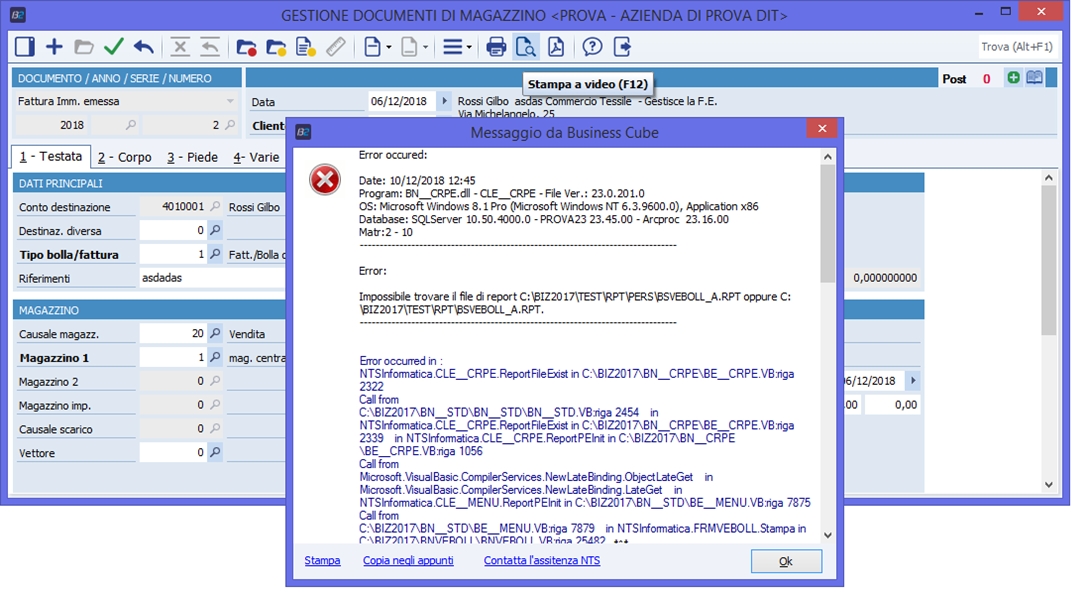
Task: Switch to the 4 - Varie tab
Action: tap(256, 157)
